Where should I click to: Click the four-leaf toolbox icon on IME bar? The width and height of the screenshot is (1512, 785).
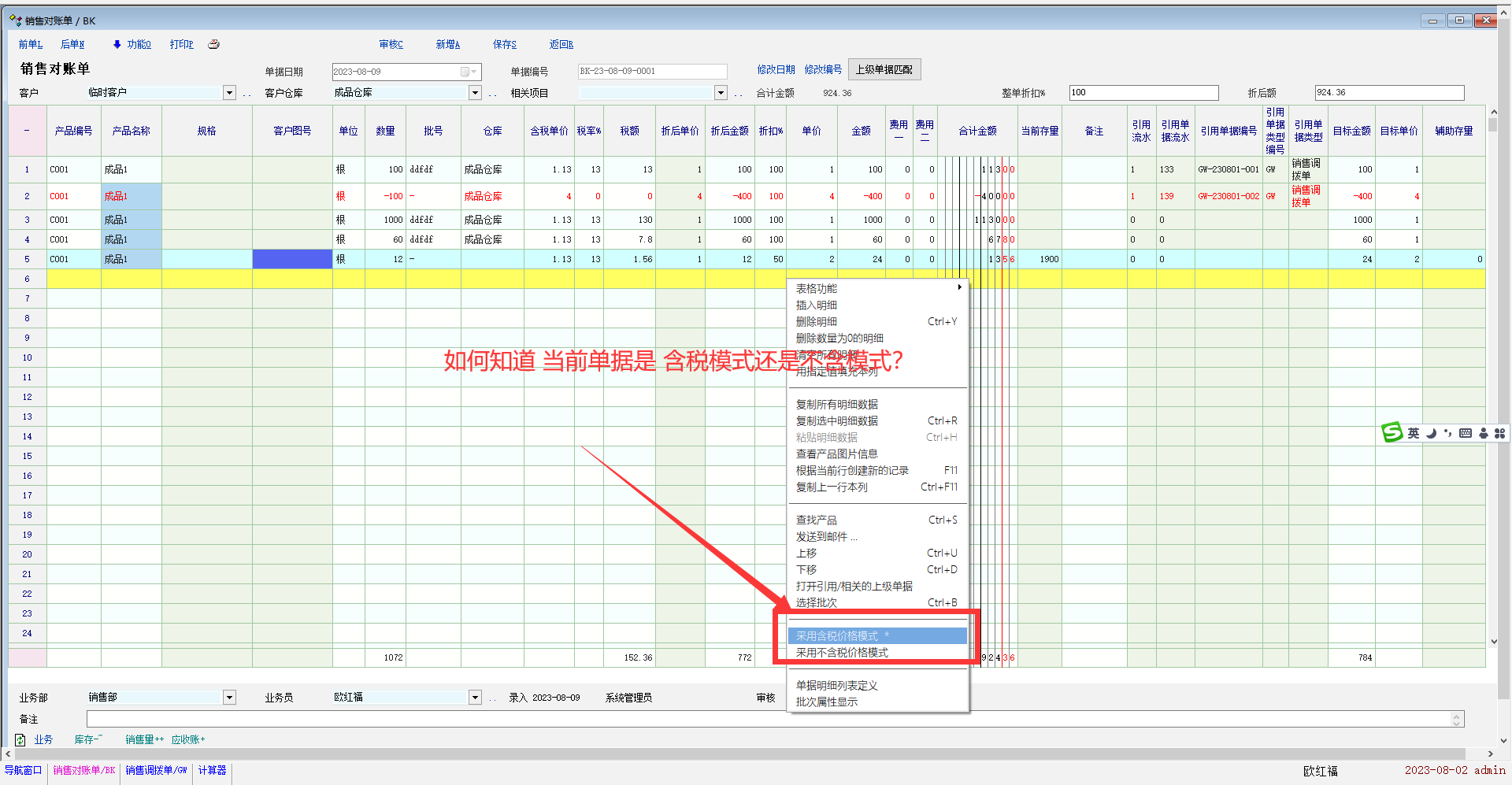point(1499,433)
